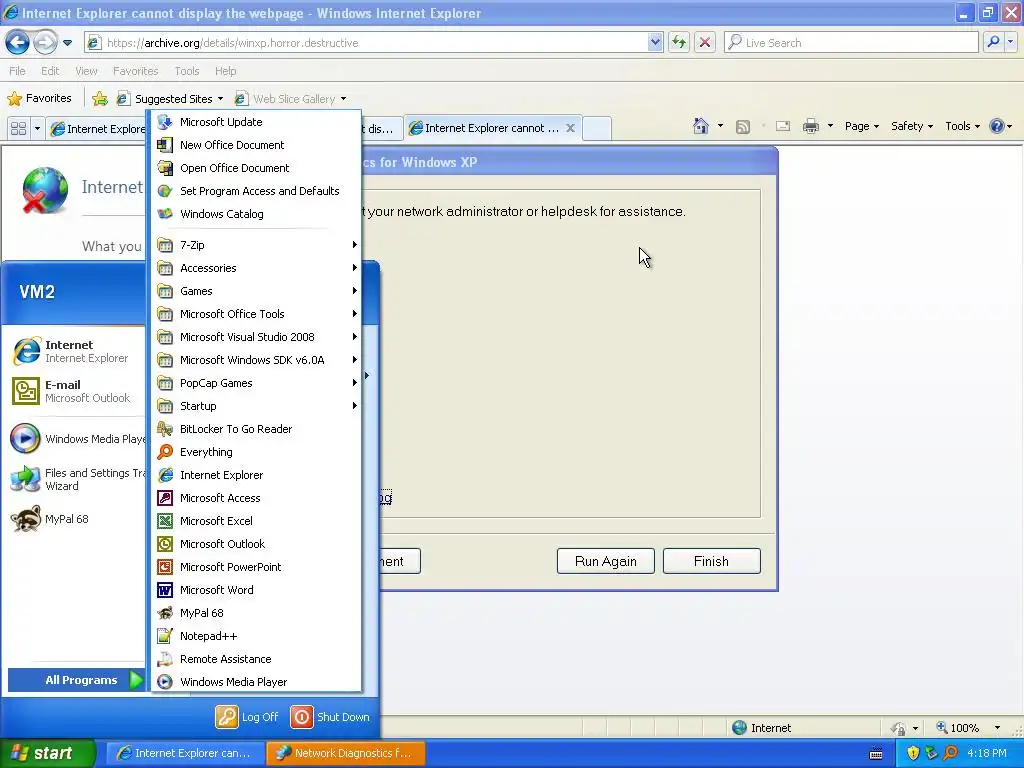This screenshot has width=1024, height=768.
Task: Click the IE back navigation arrow
Action: click(x=18, y=42)
